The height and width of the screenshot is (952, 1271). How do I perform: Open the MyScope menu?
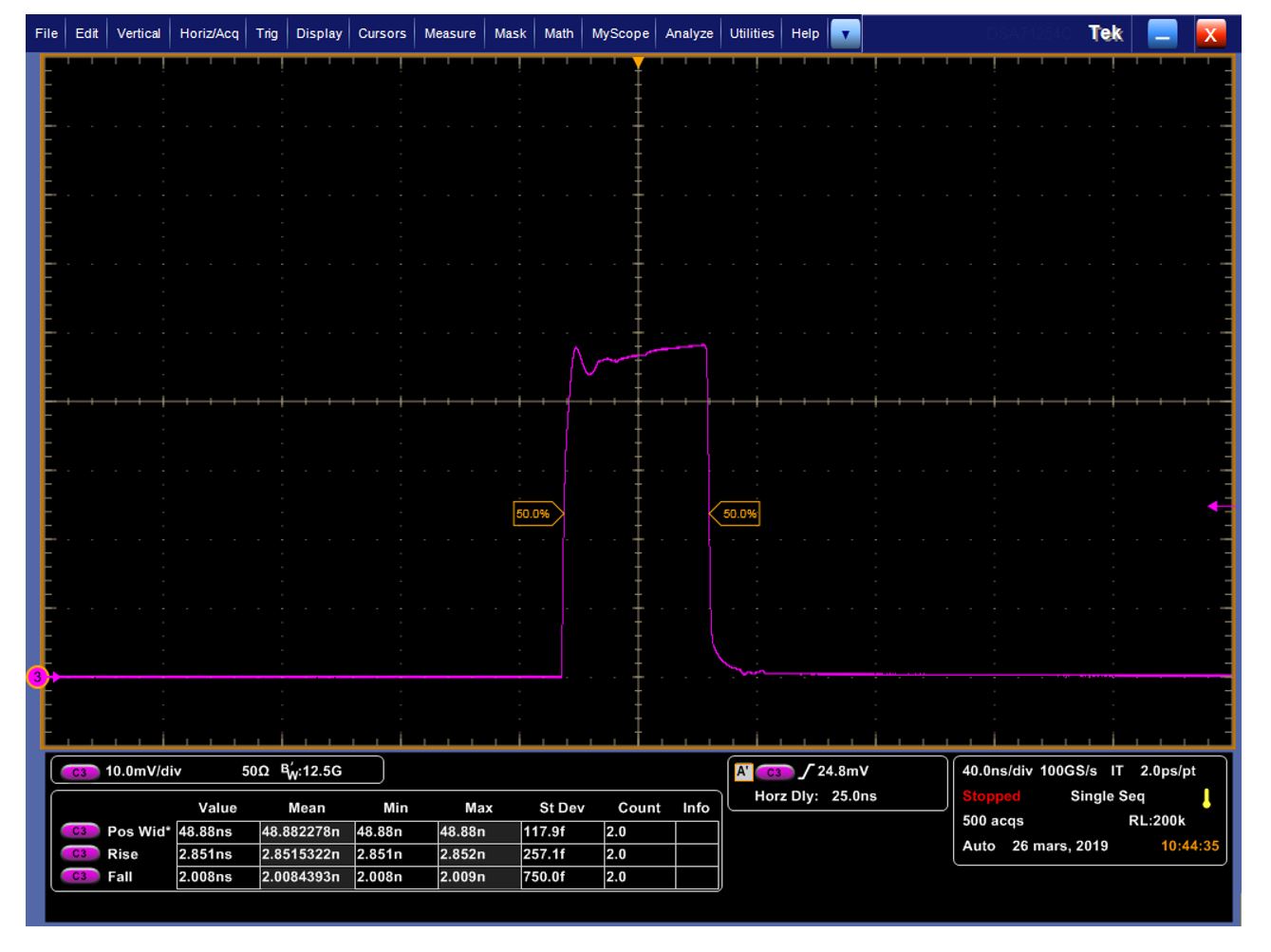coord(620,33)
